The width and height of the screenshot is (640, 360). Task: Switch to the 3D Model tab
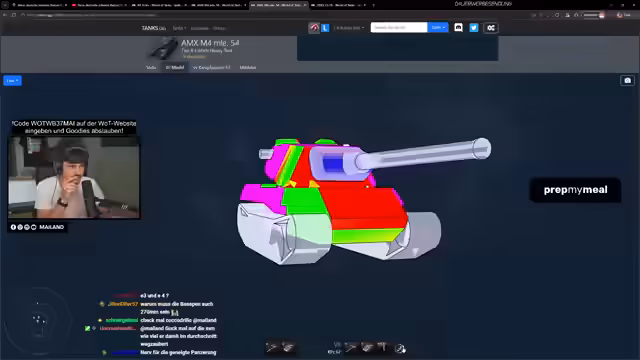[175, 67]
